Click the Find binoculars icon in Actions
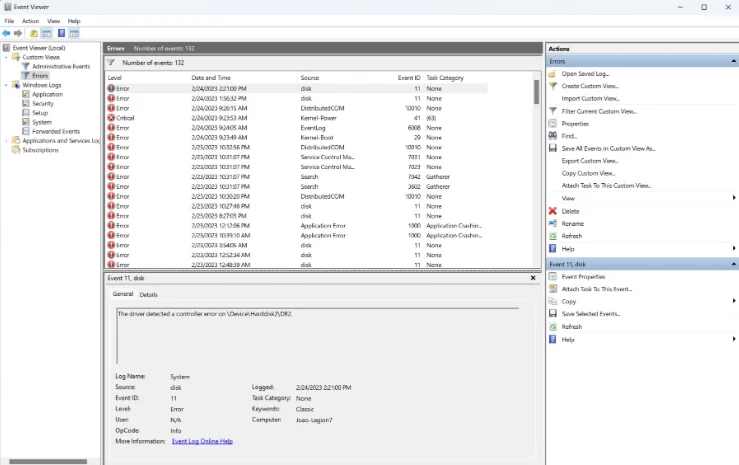The image size is (739, 465). 552,136
